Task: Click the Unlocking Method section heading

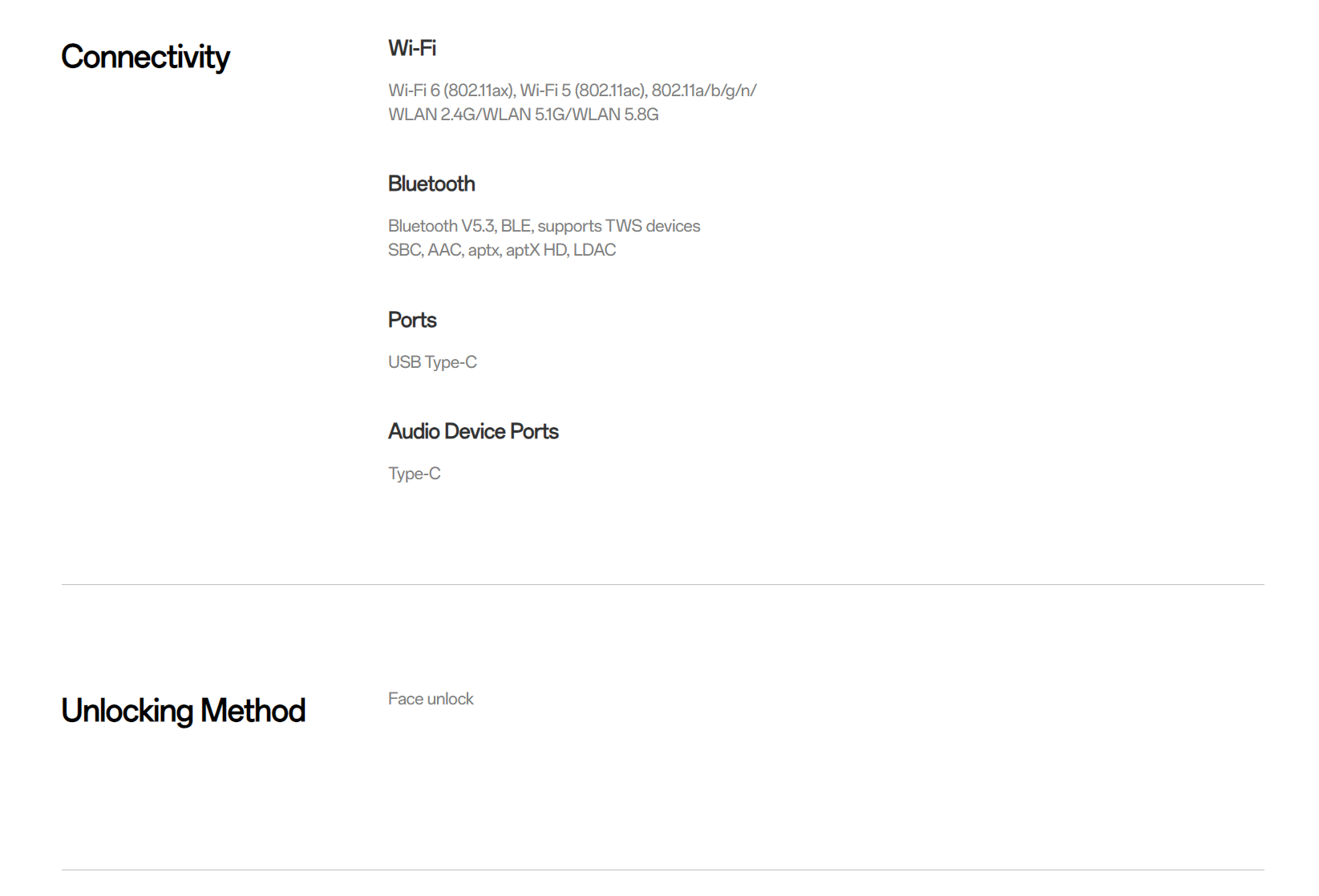Action: 183,711
